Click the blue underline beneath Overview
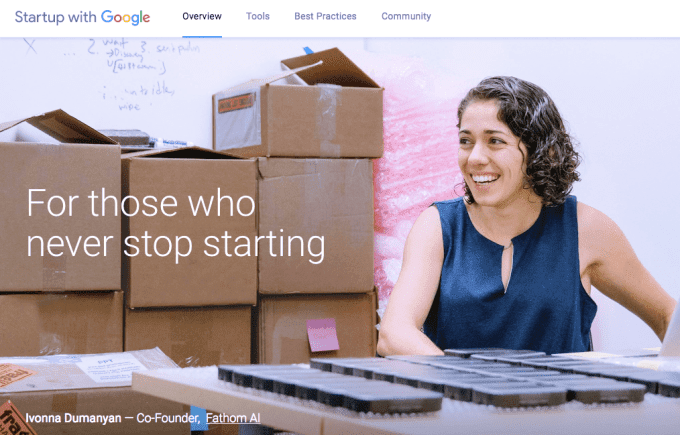Viewport: 680px width, 435px height. [202, 36]
